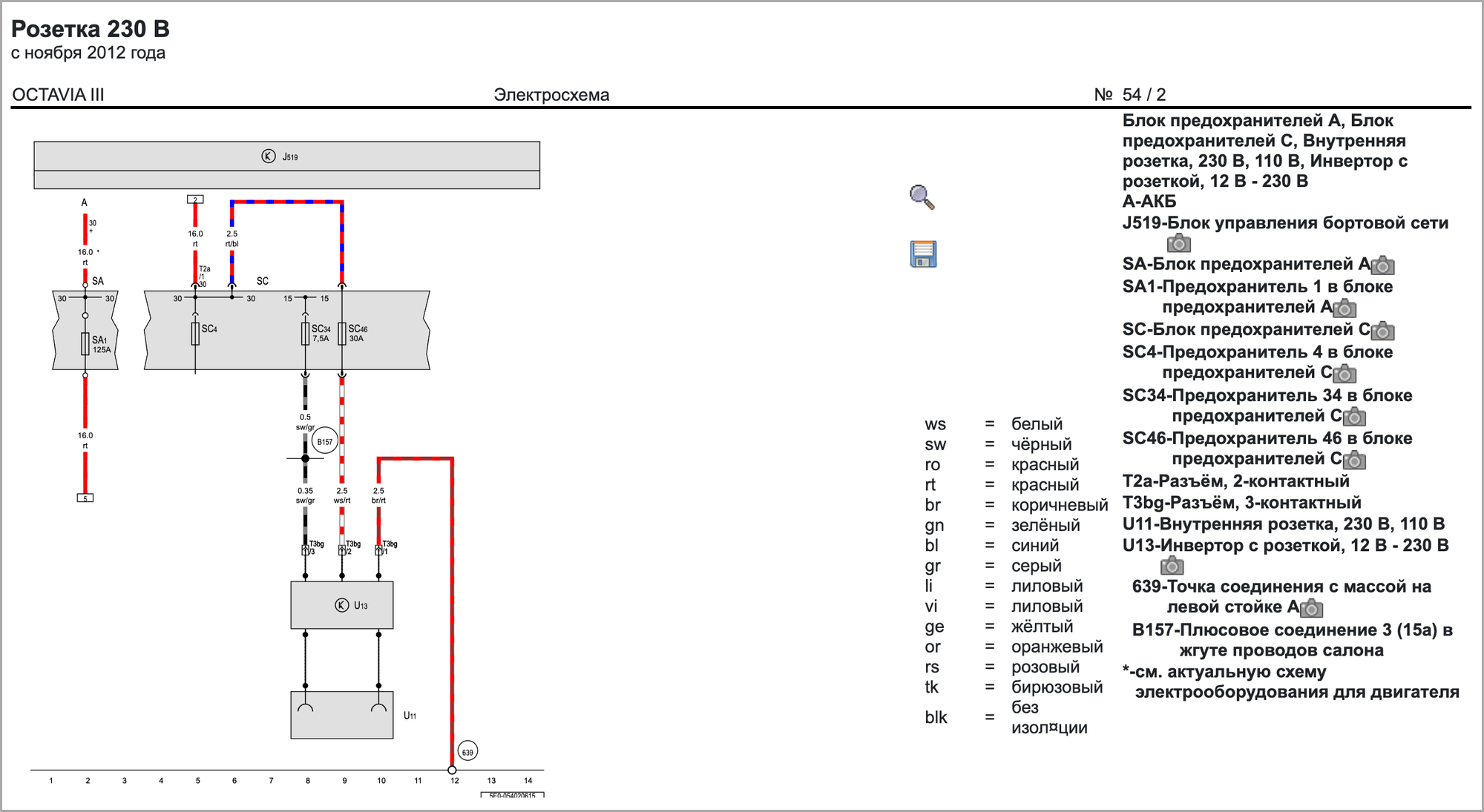Viewport: 1484px width, 812px height.
Task: Click the drawing number 5E0-054020615 label
Action: click(x=512, y=795)
